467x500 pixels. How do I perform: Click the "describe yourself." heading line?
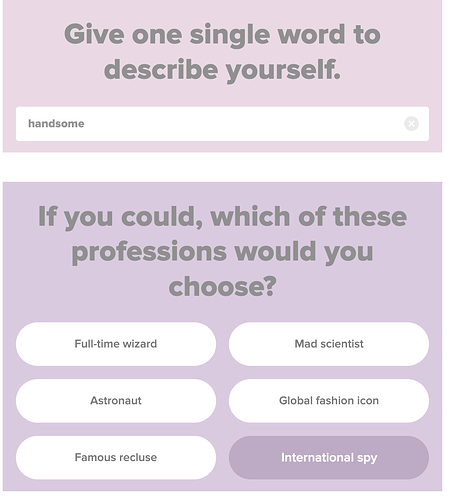point(222,70)
